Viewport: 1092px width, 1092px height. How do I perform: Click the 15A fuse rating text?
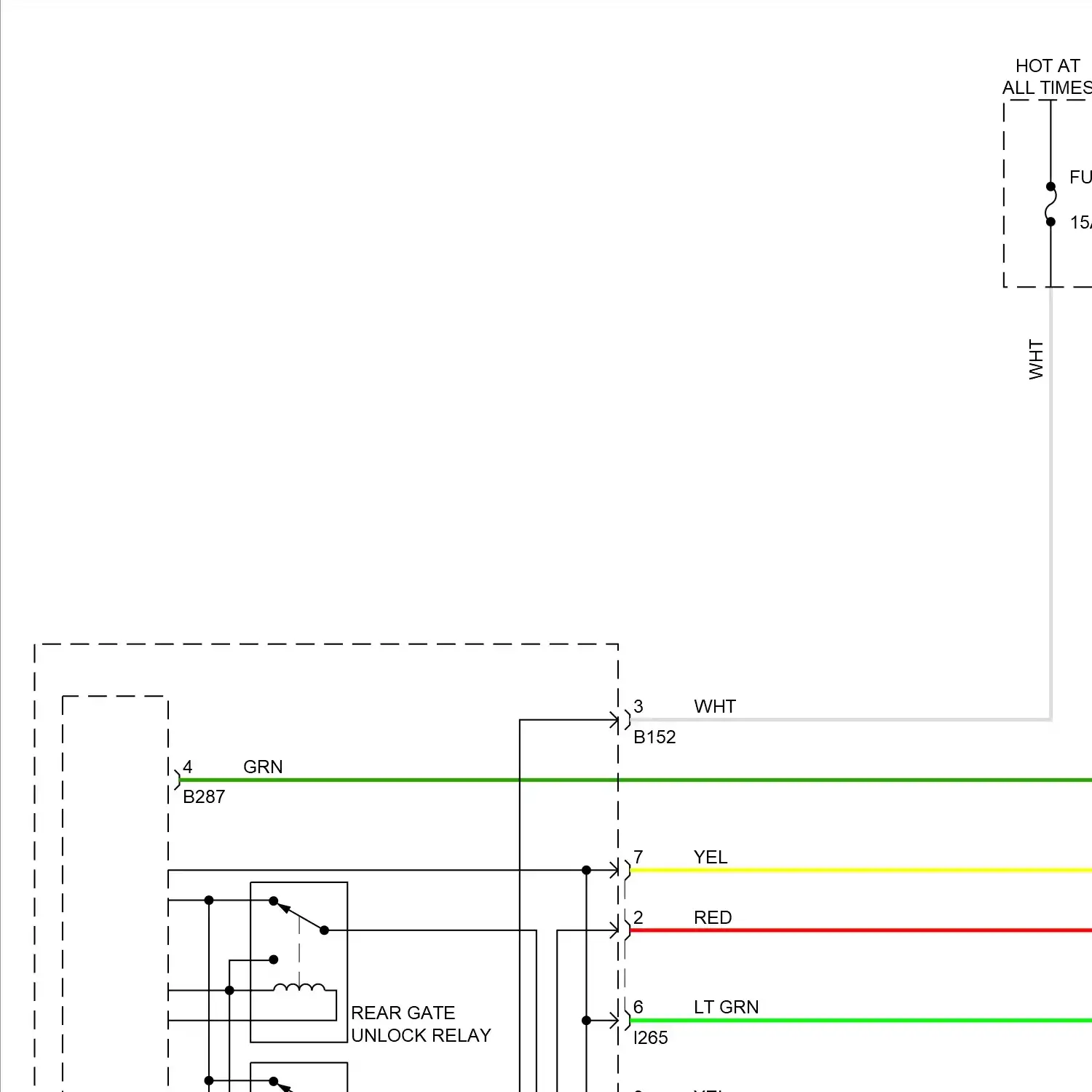(1081, 222)
